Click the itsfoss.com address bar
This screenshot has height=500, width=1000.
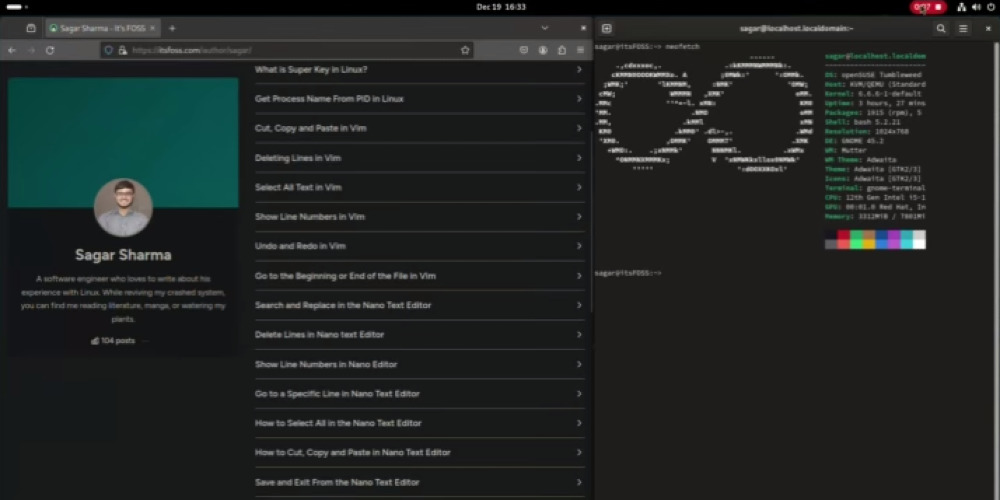pyautogui.click(x=287, y=50)
